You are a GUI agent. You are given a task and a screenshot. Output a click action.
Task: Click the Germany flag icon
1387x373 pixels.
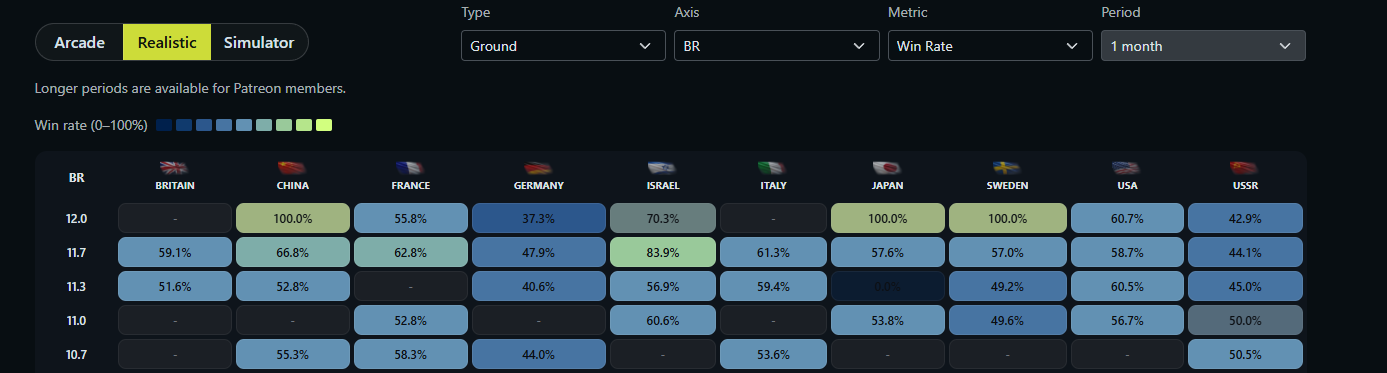[x=538, y=168]
